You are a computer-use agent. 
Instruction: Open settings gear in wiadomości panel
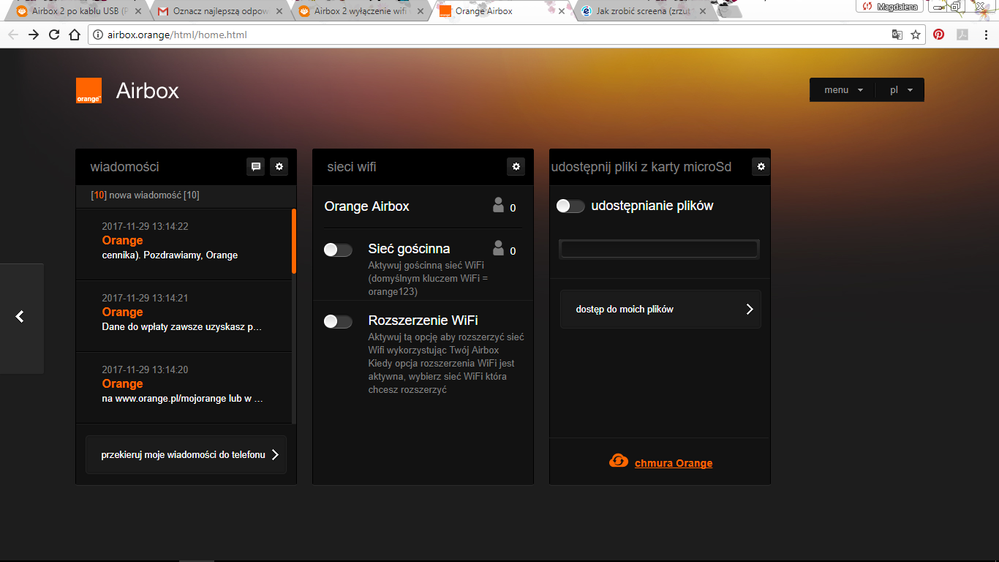click(x=279, y=167)
